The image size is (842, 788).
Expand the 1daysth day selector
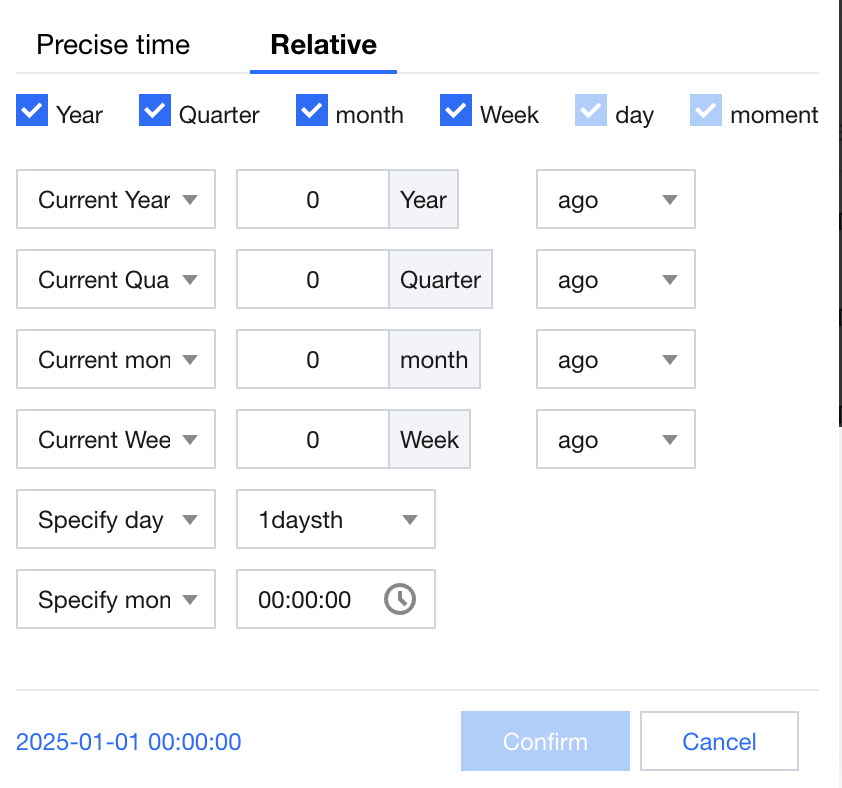click(x=336, y=520)
